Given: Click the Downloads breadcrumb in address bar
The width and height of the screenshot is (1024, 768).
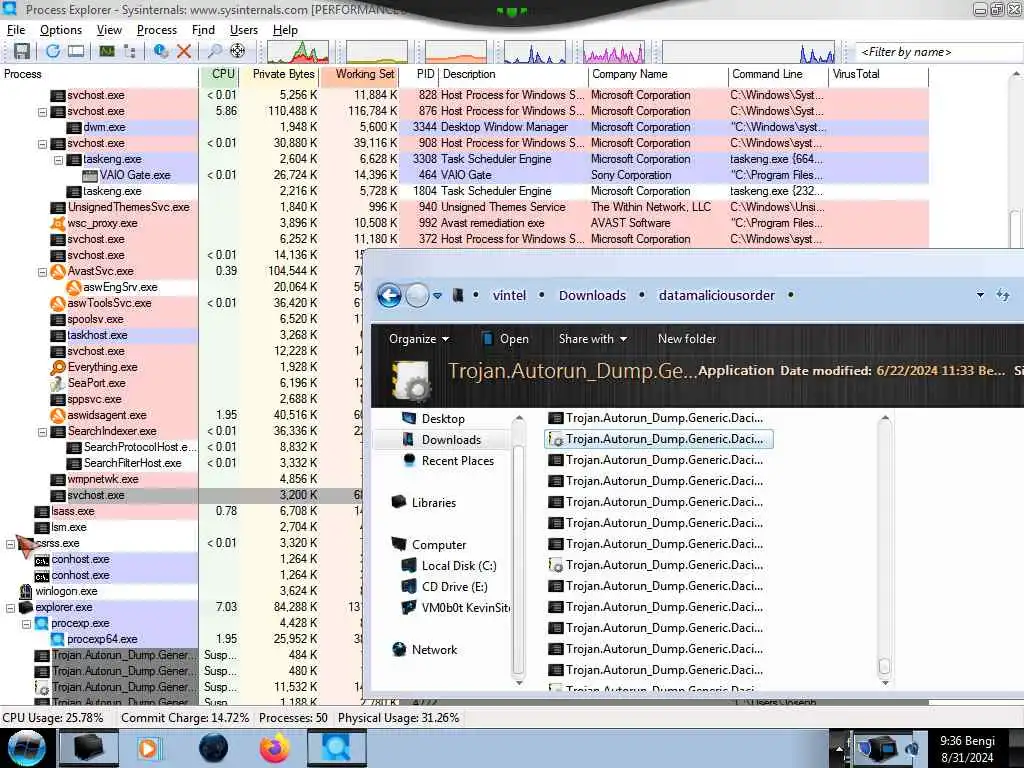Looking at the screenshot, I should click(x=592, y=296).
